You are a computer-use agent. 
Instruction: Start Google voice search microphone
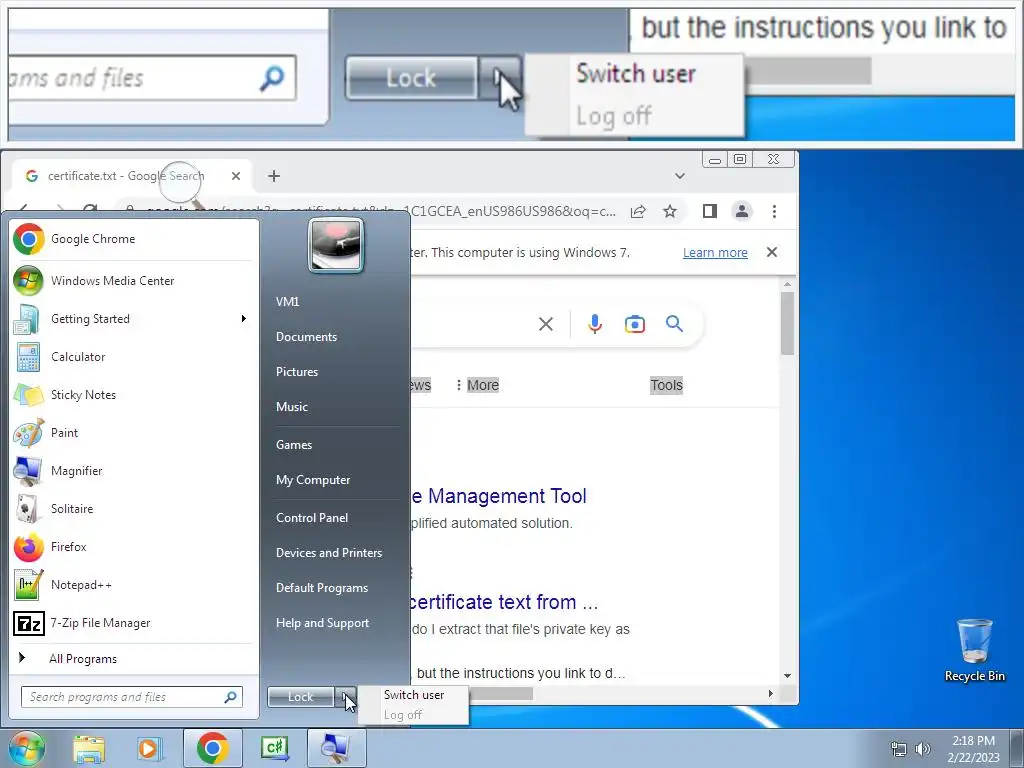595,324
